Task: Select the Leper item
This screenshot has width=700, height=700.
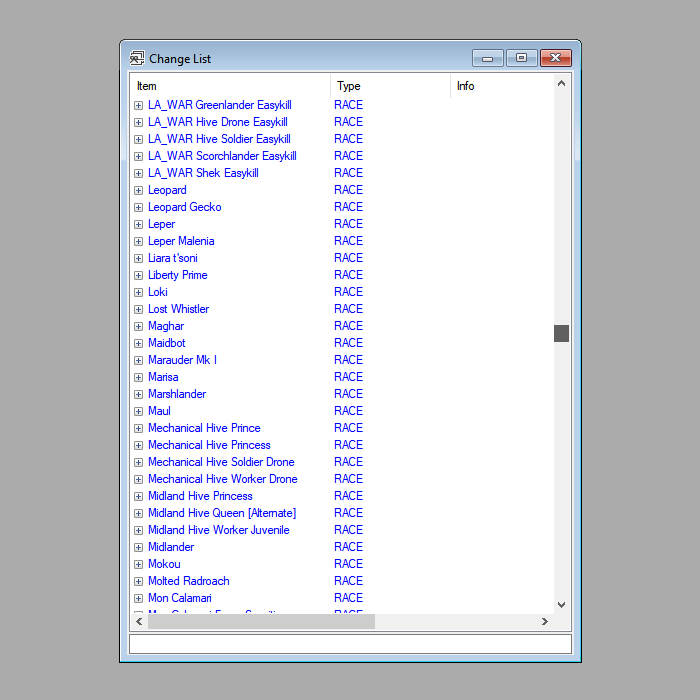Action: click(161, 224)
